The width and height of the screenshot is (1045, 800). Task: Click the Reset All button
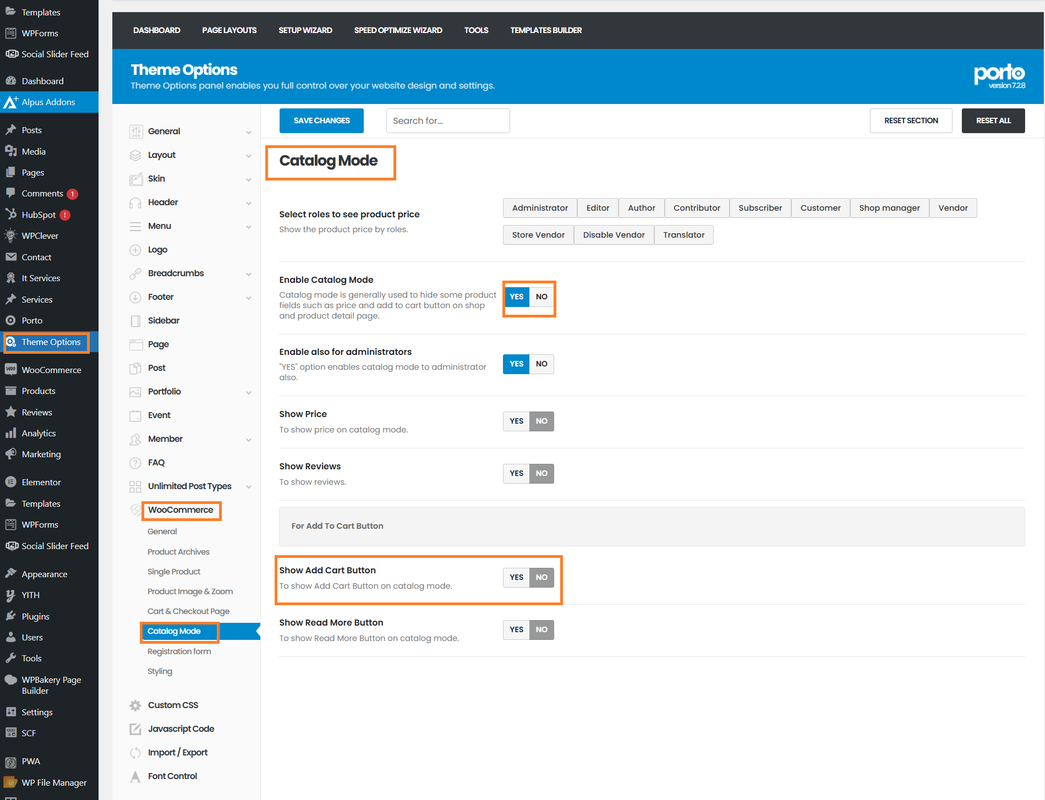[x=993, y=121]
